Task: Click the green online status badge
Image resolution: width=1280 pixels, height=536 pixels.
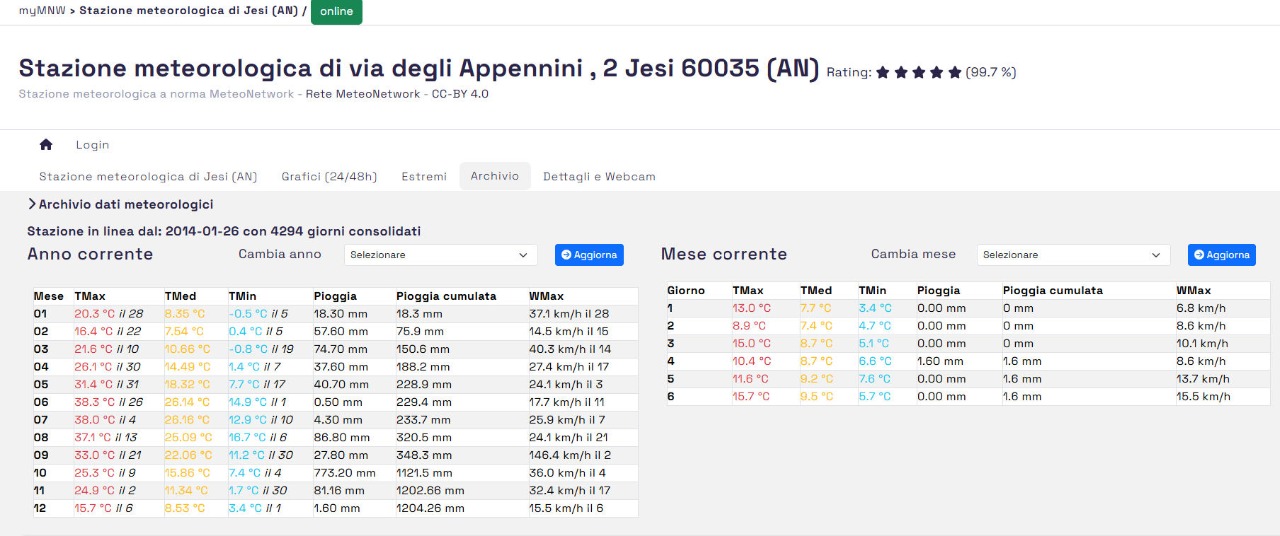Action: pos(337,11)
